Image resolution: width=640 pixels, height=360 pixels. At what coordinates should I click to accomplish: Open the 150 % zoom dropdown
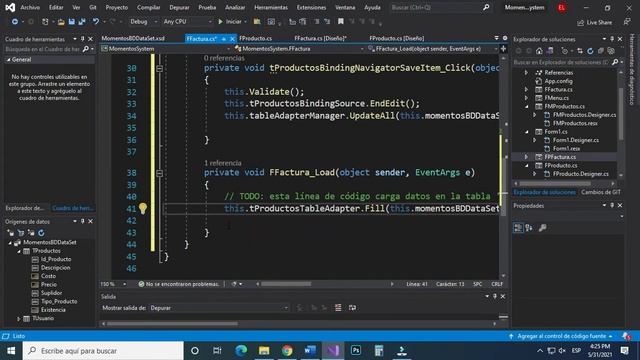pos(113,284)
